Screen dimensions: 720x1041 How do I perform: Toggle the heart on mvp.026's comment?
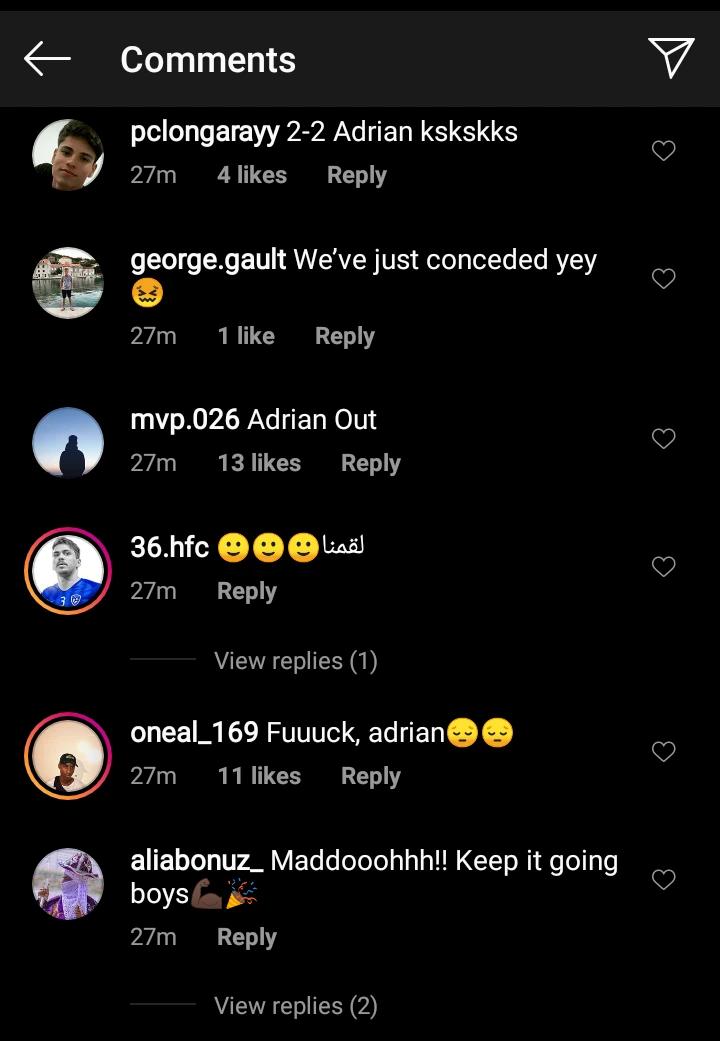click(x=664, y=439)
